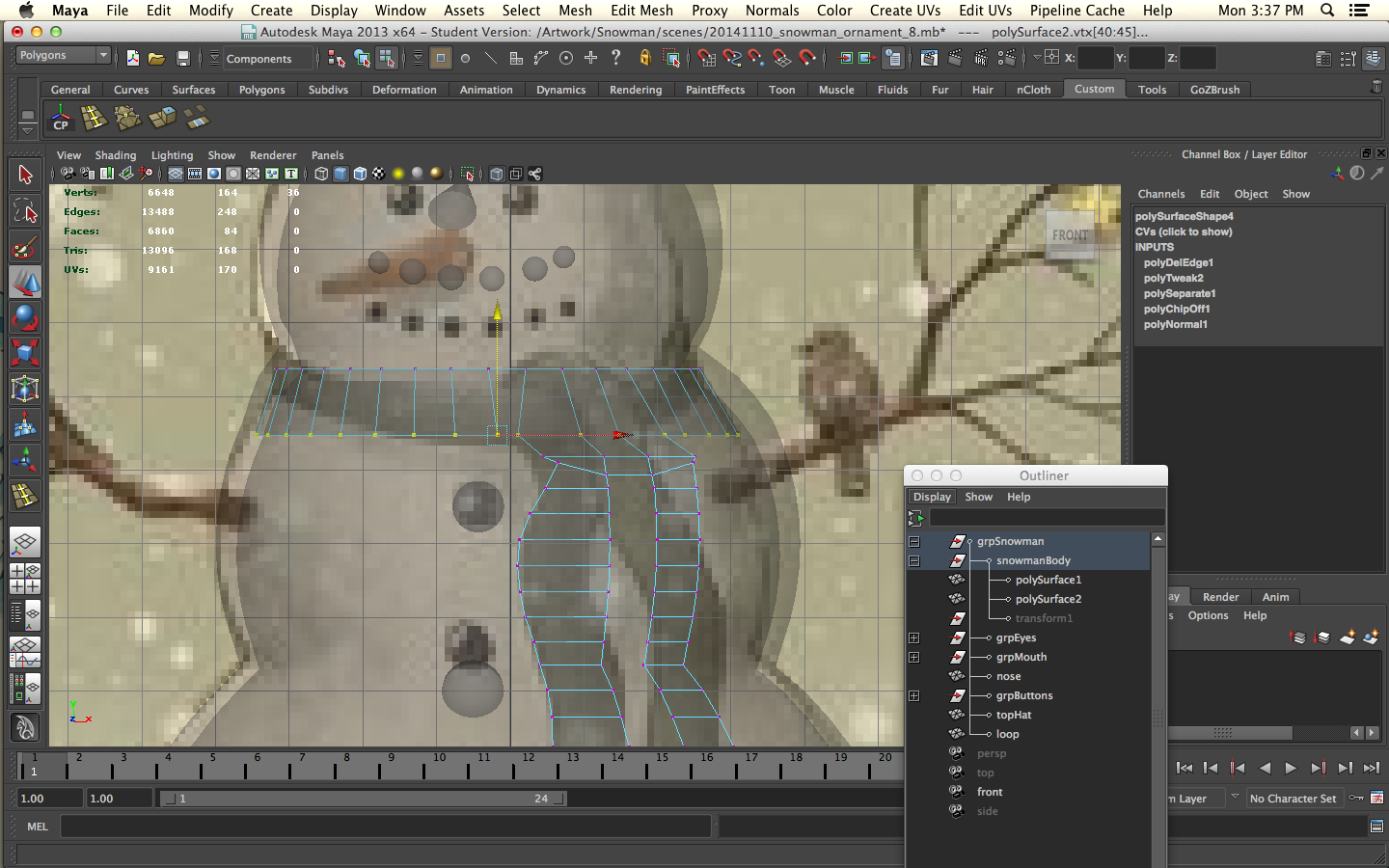Activate the Scale tool cube icon
This screenshot has width=1389, height=868.
tap(25, 353)
